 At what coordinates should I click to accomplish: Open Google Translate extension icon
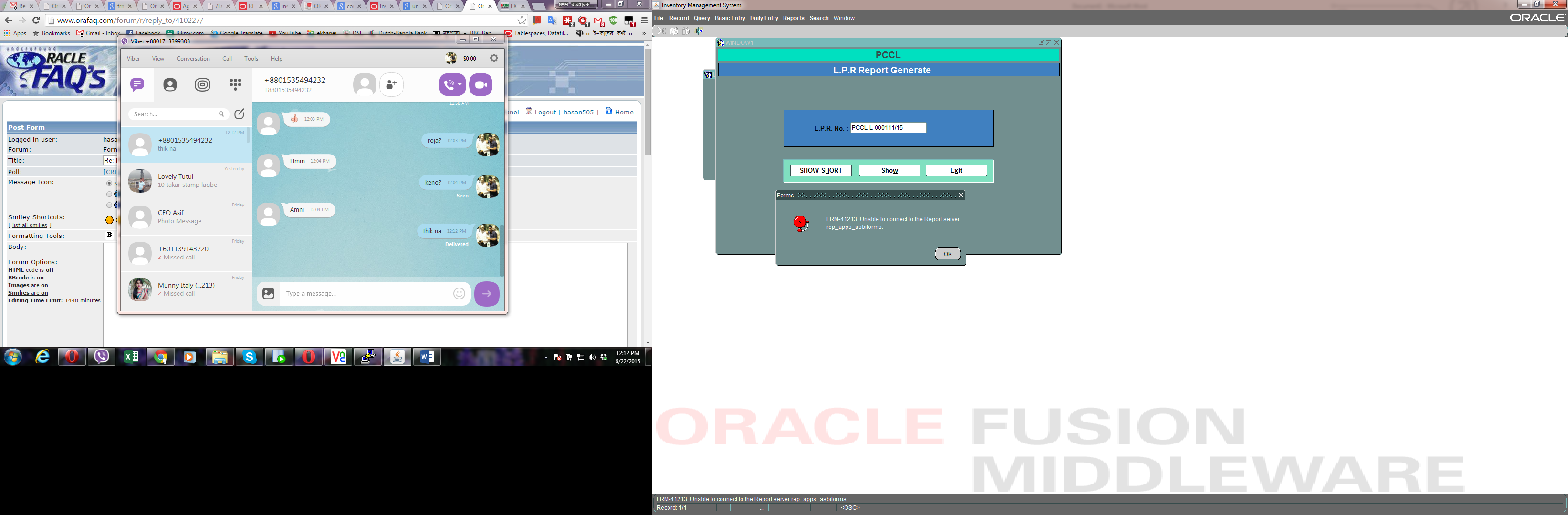point(552,20)
